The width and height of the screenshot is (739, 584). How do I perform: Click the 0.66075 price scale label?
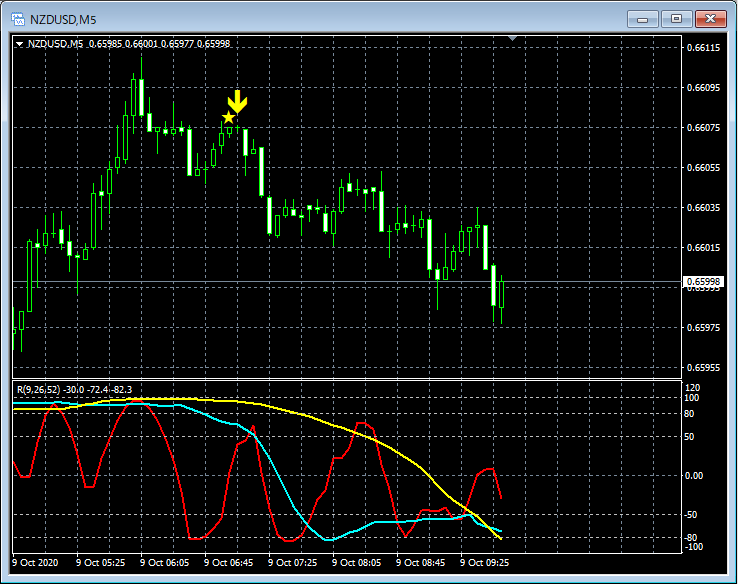(x=703, y=128)
